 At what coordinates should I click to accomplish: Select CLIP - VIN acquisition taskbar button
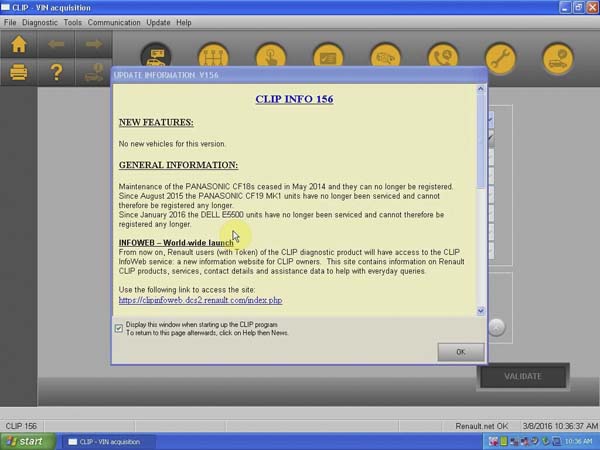point(107,442)
